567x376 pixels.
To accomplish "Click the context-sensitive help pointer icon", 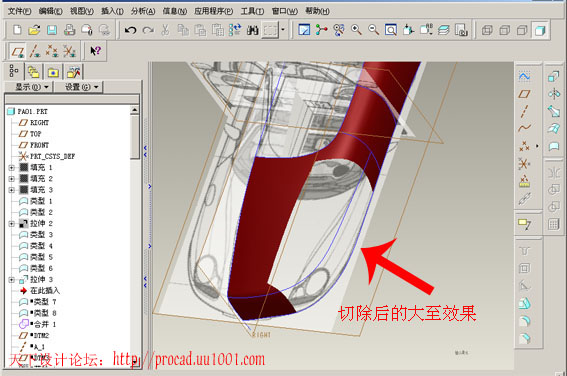I will point(96,51).
